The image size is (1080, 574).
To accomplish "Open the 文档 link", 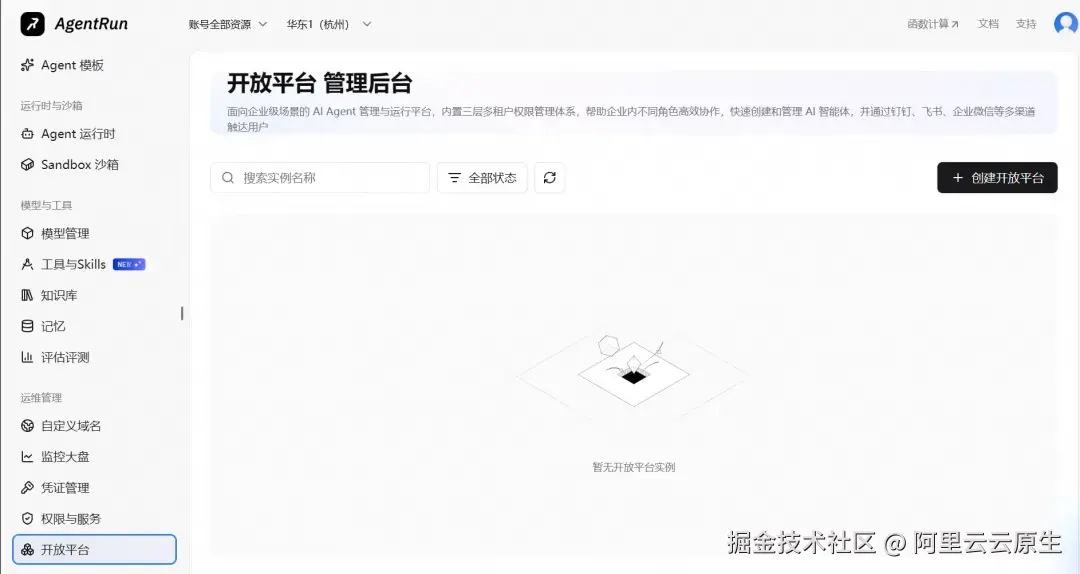I will tap(988, 24).
